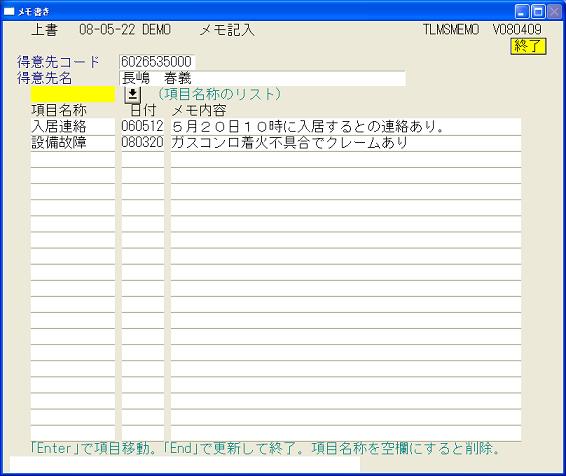Click the date cell 080320
Screen dimensions: 566x476
(x=143, y=143)
